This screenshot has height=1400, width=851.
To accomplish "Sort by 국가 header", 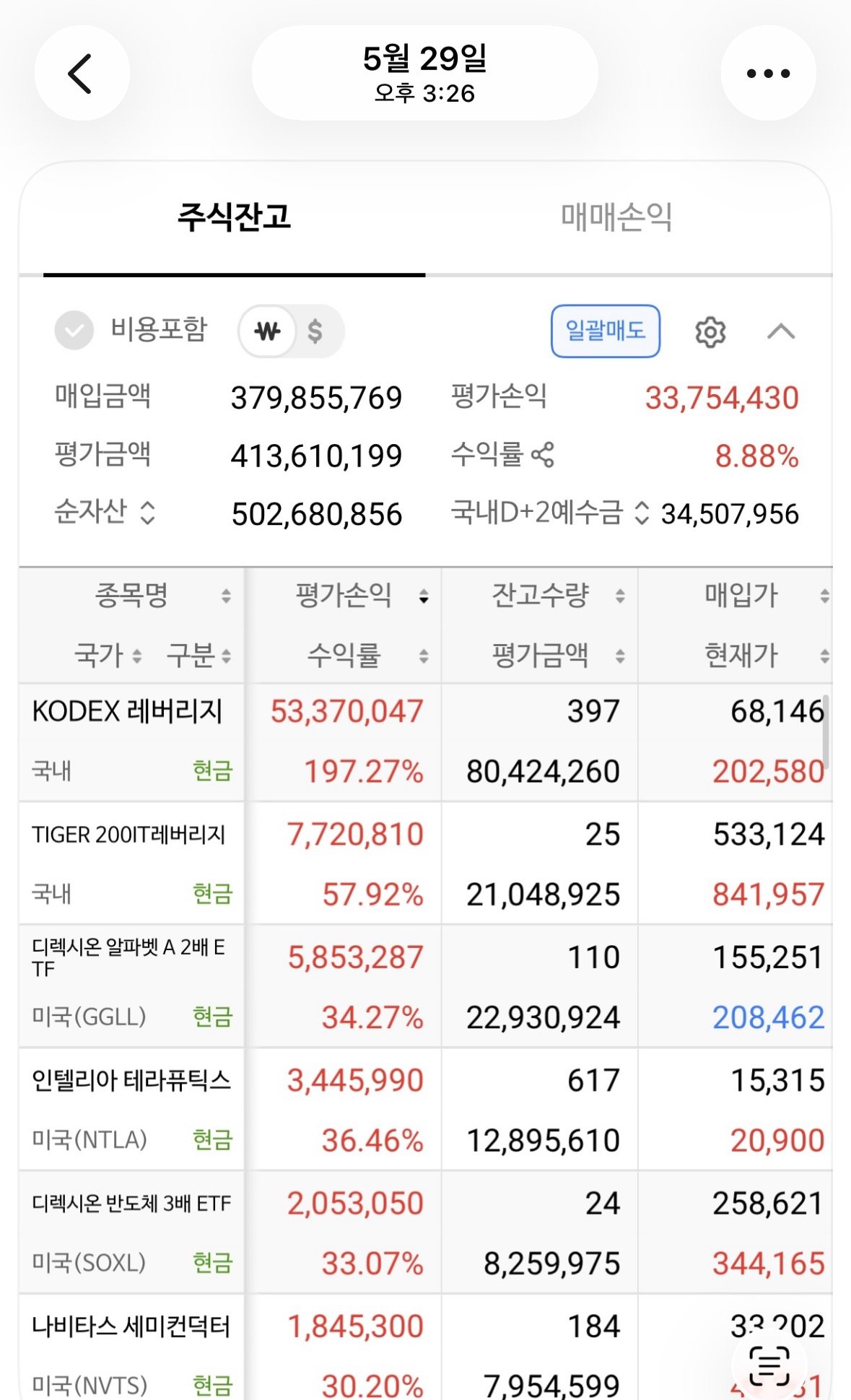I will [x=108, y=656].
